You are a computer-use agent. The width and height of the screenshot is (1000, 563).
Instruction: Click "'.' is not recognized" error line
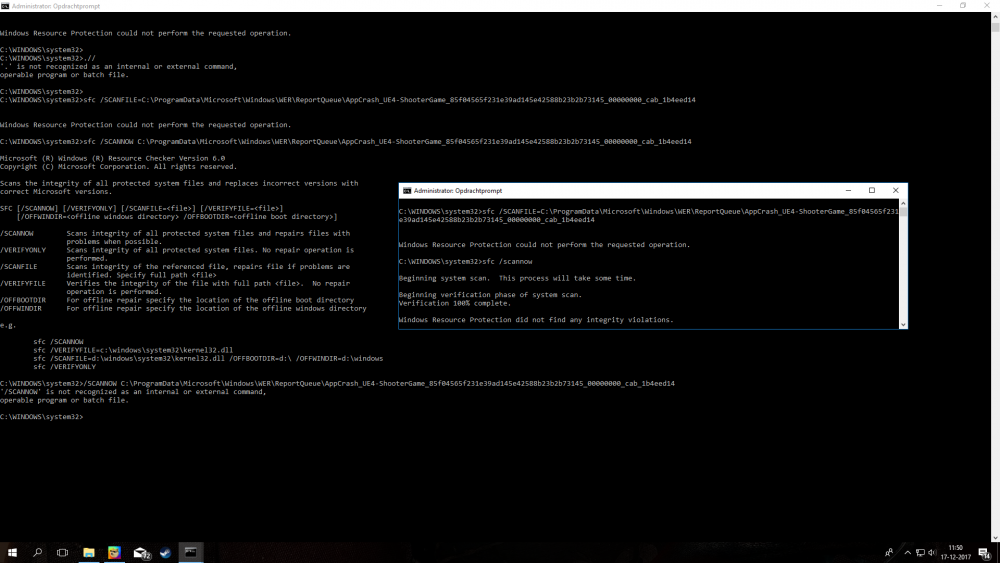118,66
